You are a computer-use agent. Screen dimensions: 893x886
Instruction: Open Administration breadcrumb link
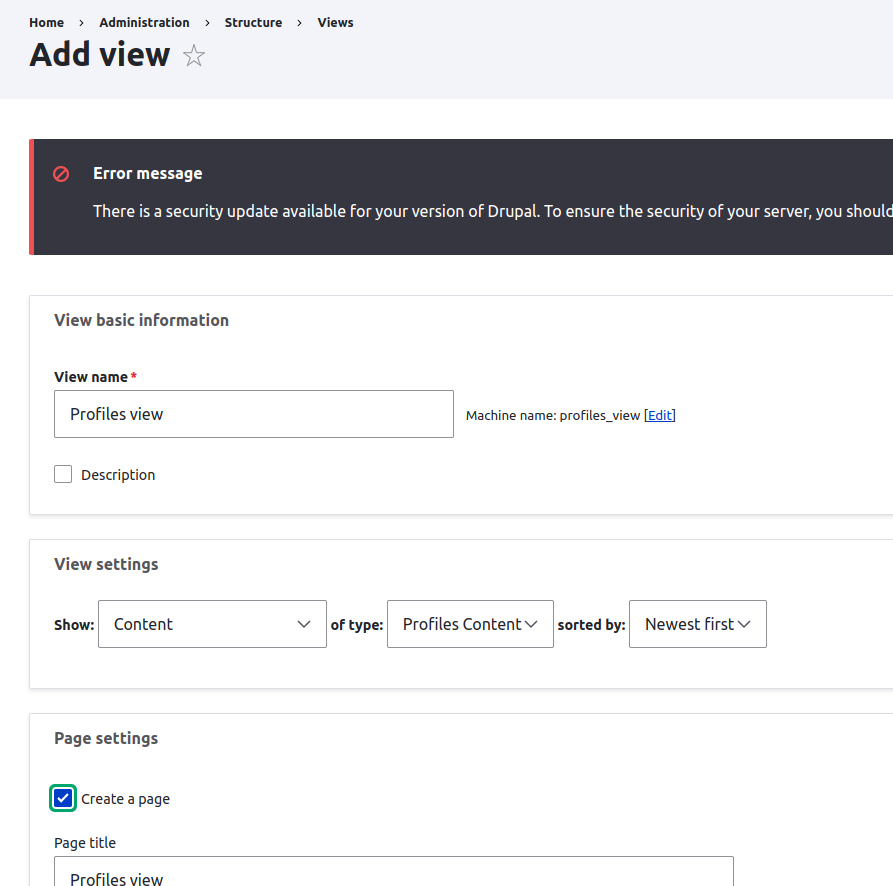[144, 23]
